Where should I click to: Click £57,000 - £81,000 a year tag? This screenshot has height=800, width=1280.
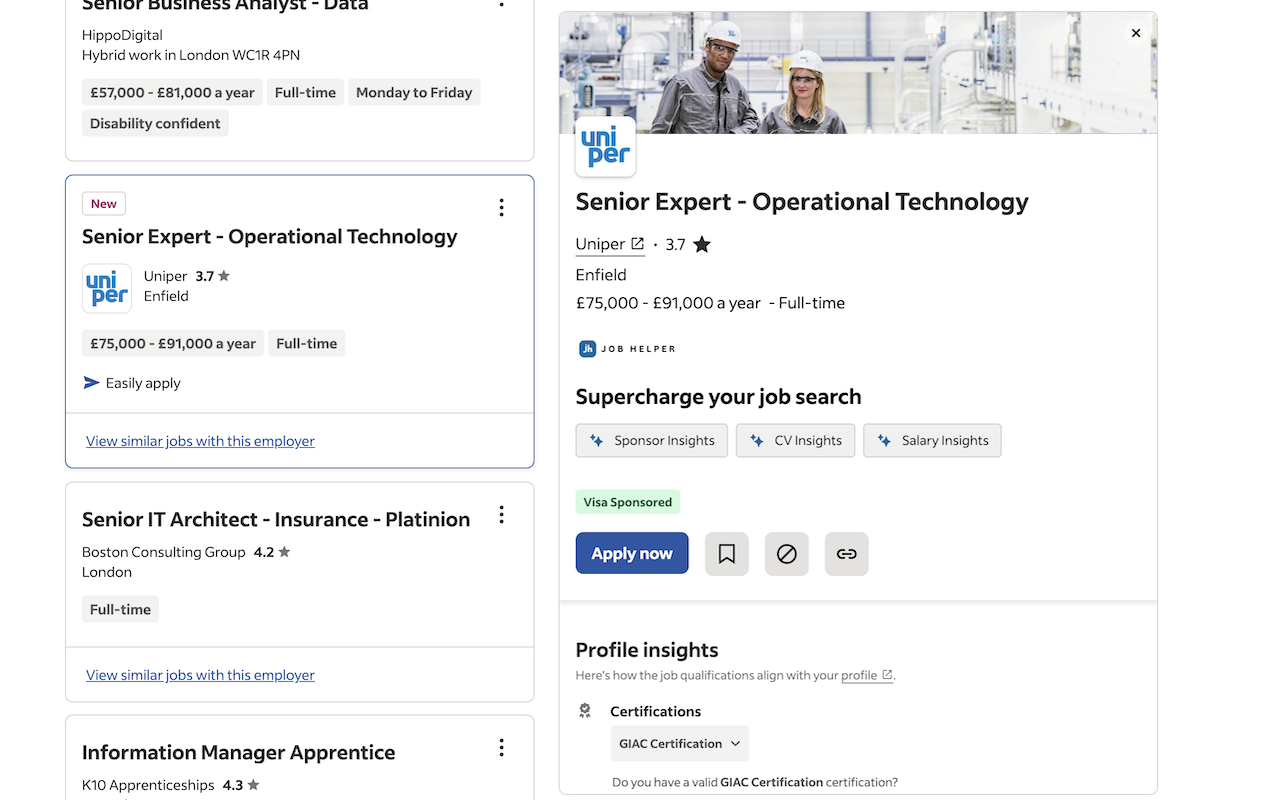click(172, 93)
